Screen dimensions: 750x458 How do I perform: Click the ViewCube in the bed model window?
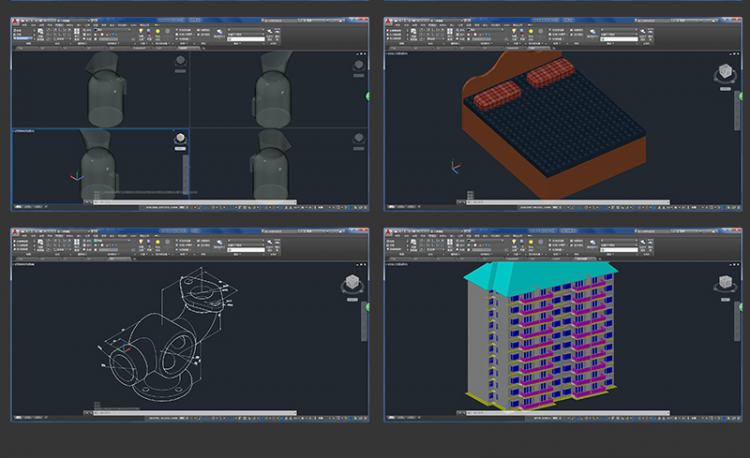point(726,73)
